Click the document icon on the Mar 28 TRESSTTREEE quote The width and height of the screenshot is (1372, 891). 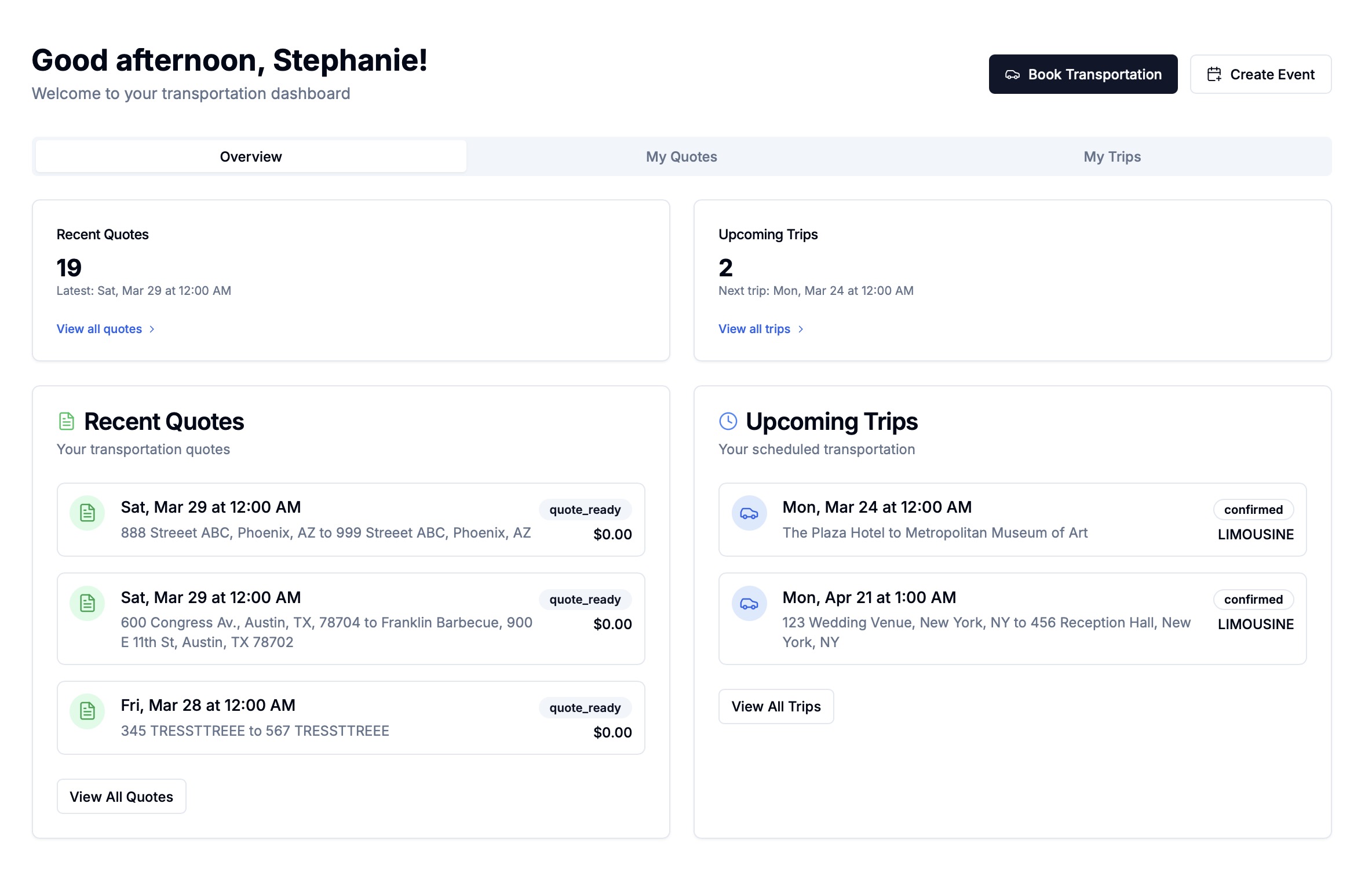tap(87, 711)
